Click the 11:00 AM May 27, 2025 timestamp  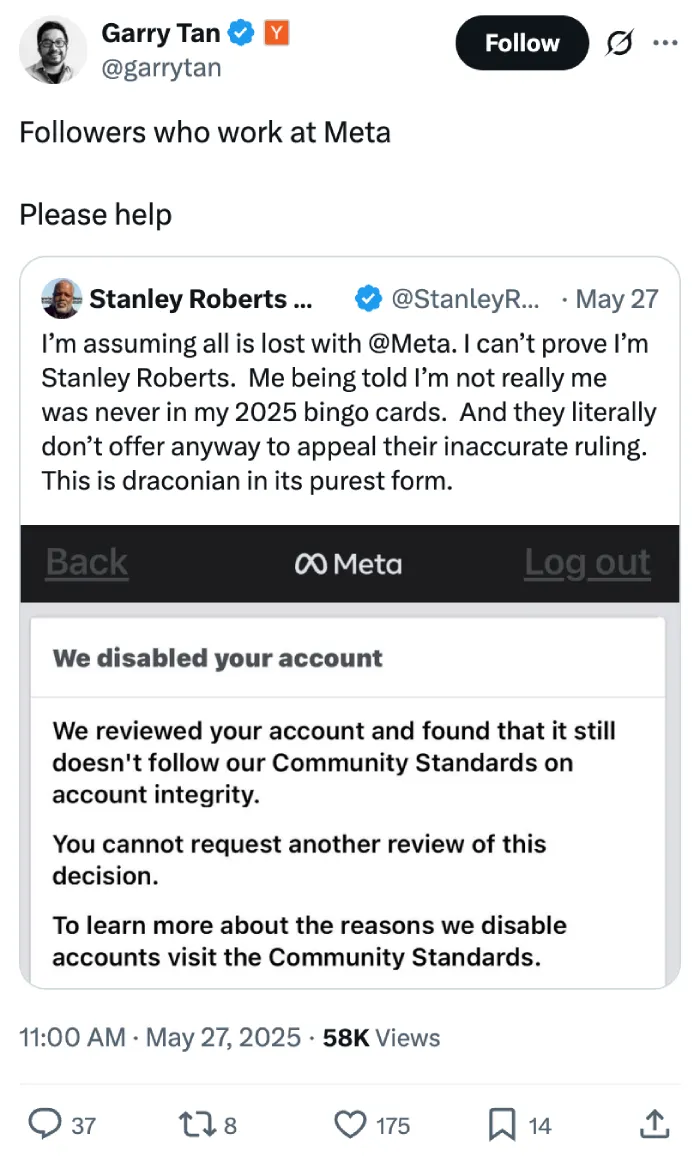click(x=160, y=1037)
